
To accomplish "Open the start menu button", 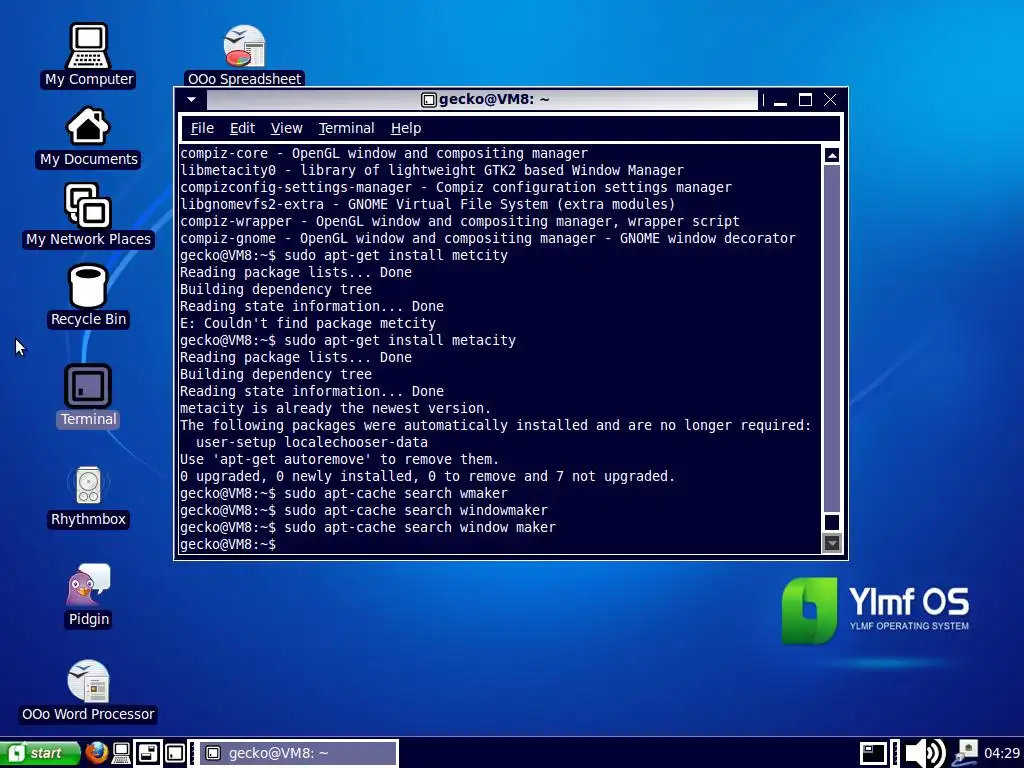I will (39, 753).
